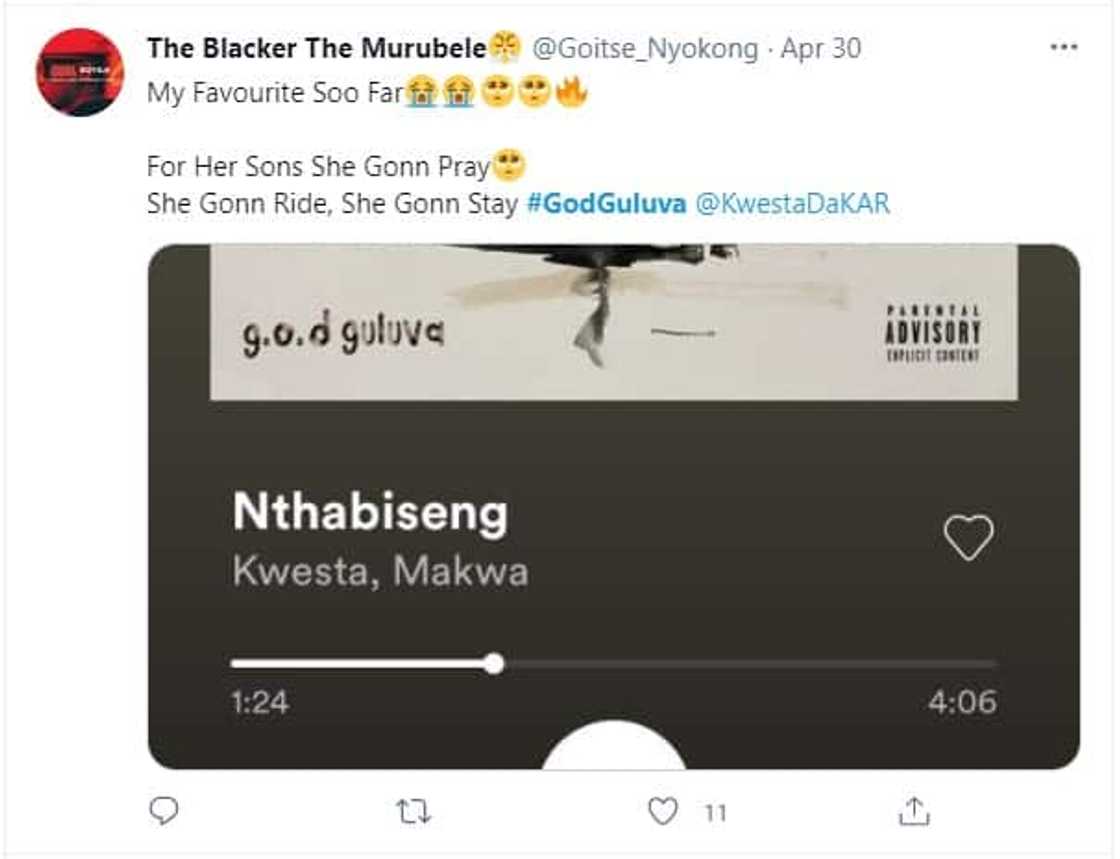Screen dimensions: 1120x859
Task: Click the 1:24 elapsed time label
Action: (x=259, y=702)
